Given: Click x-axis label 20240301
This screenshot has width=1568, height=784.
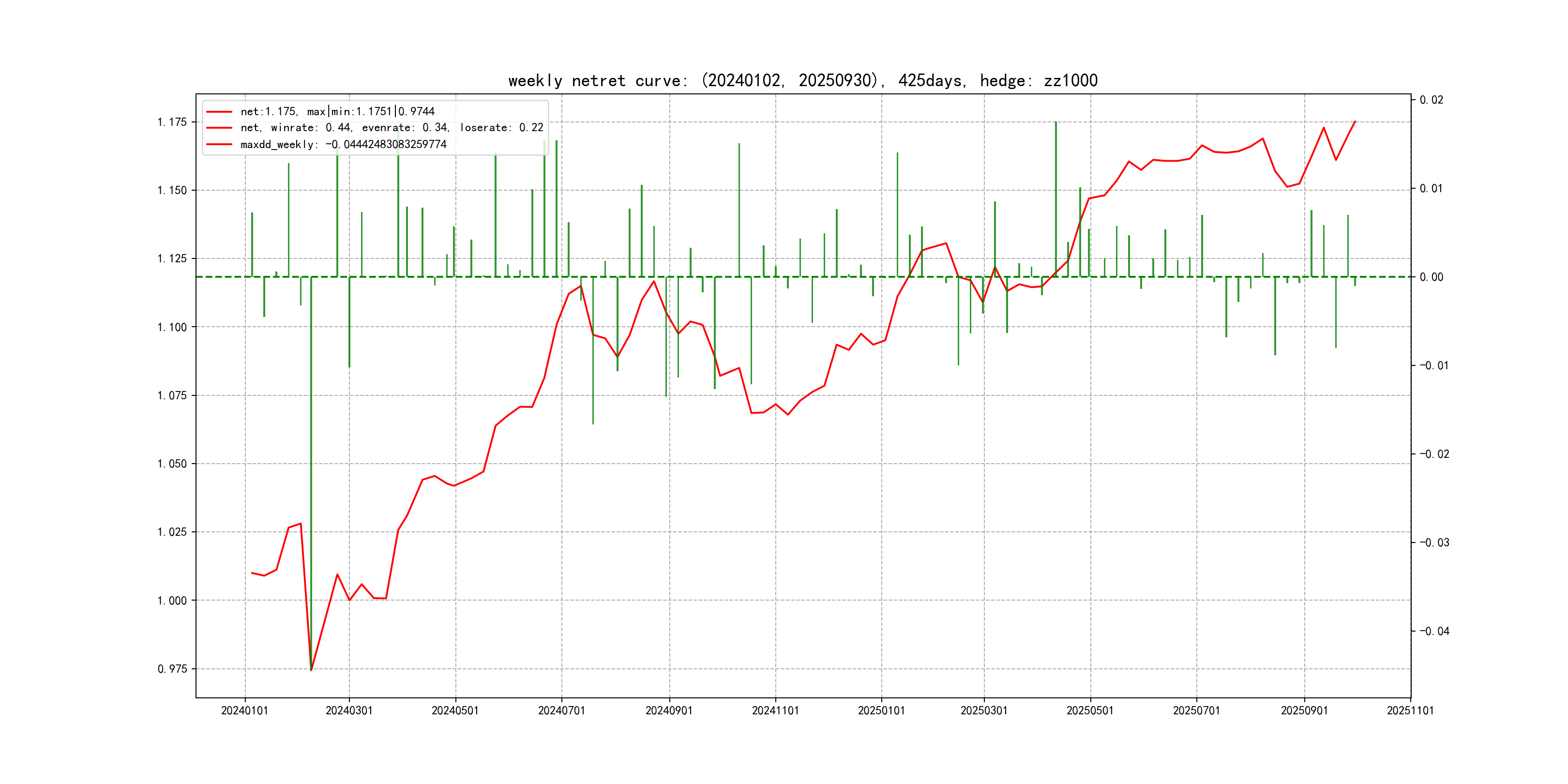Looking at the screenshot, I should [x=349, y=711].
